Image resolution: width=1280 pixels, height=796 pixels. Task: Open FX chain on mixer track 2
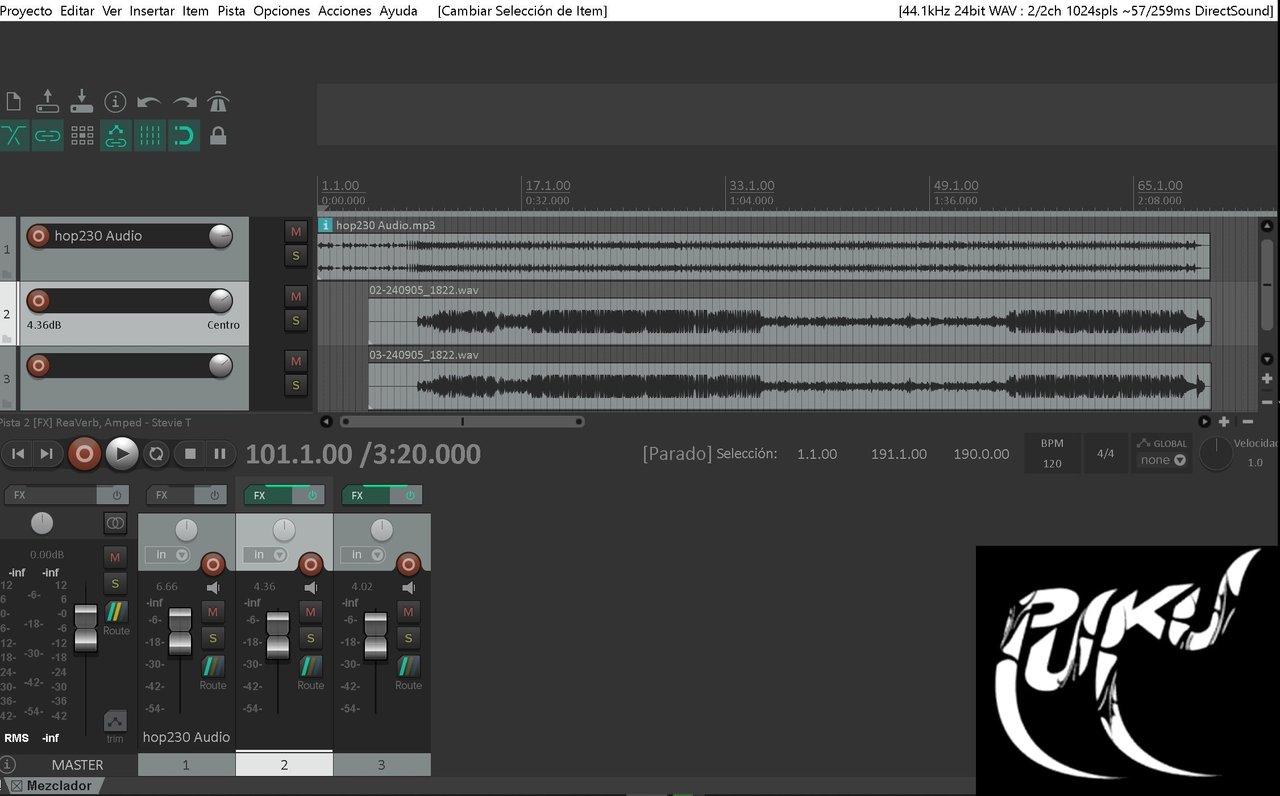(268, 495)
